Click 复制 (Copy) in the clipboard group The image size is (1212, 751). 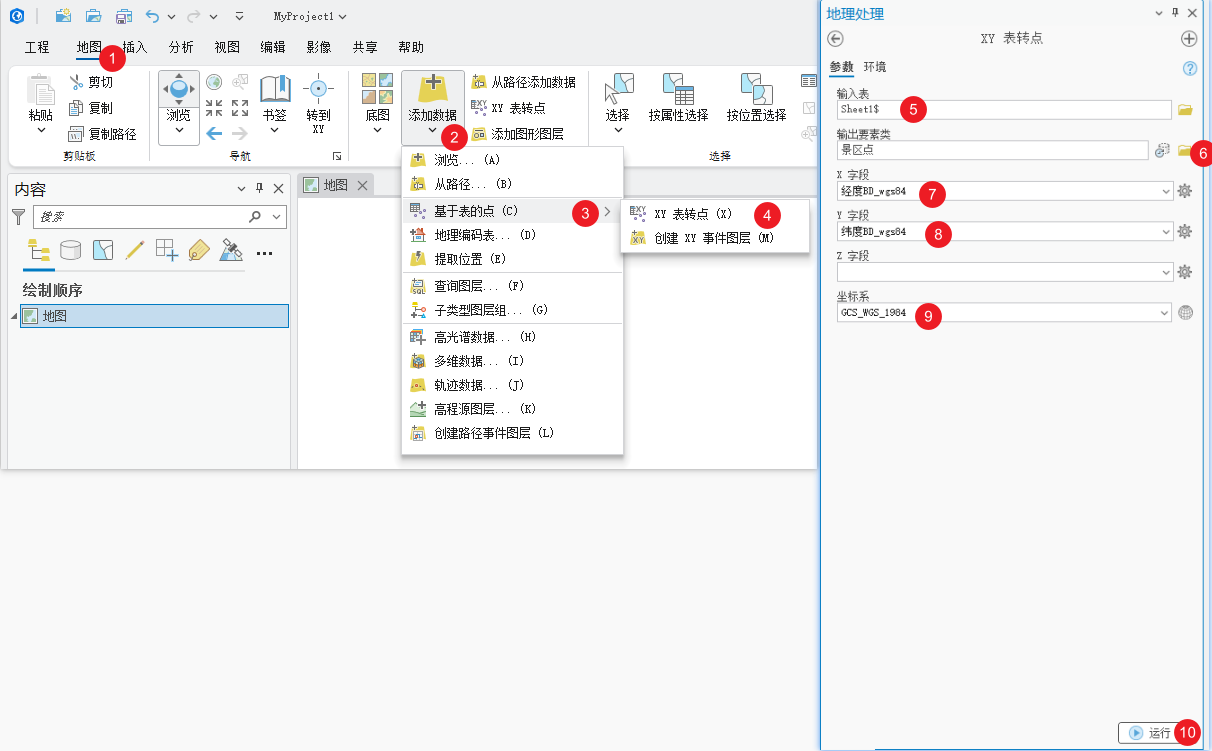point(91,108)
